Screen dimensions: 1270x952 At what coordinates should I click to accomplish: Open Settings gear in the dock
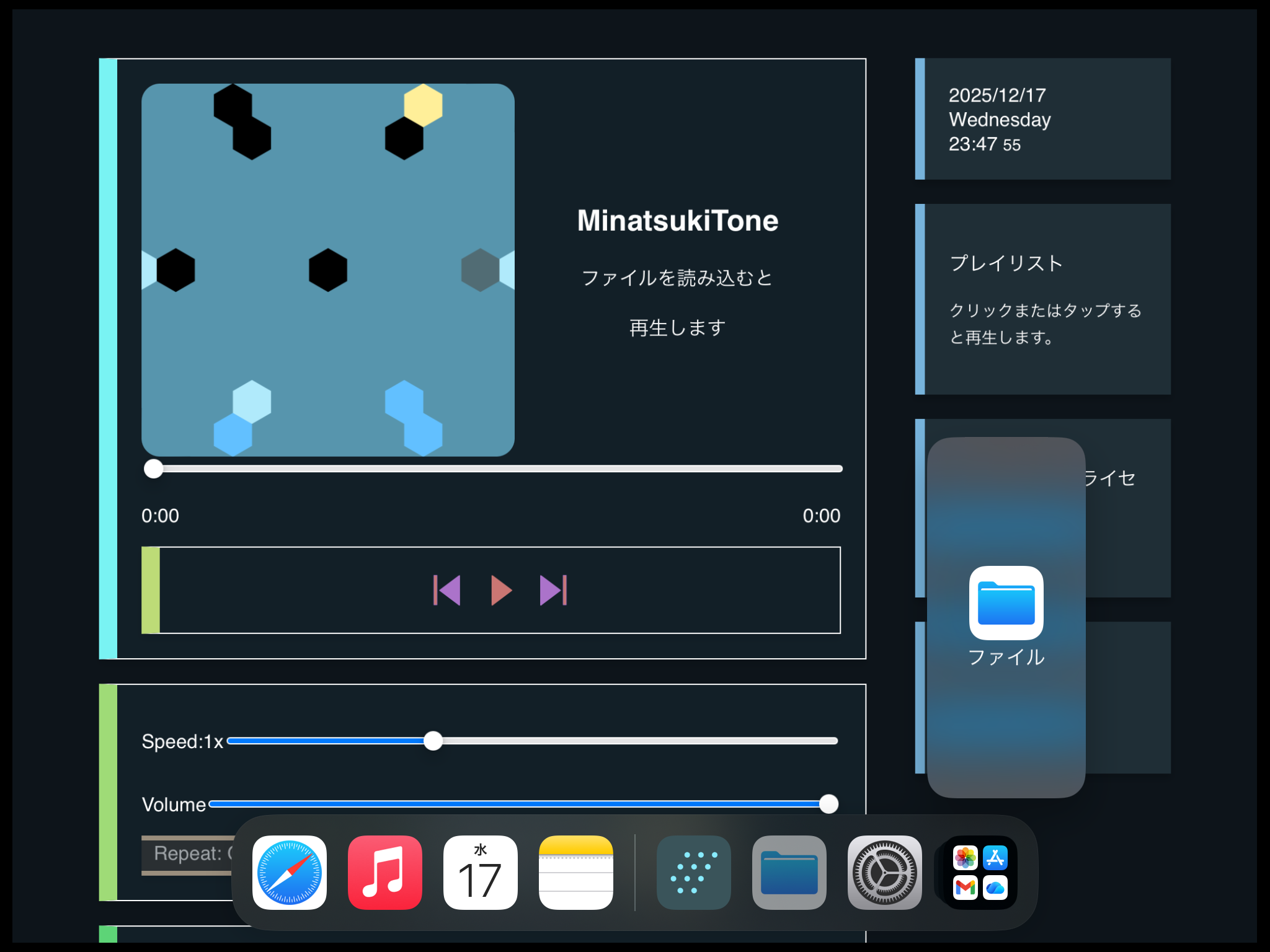click(x=884, y=873)
